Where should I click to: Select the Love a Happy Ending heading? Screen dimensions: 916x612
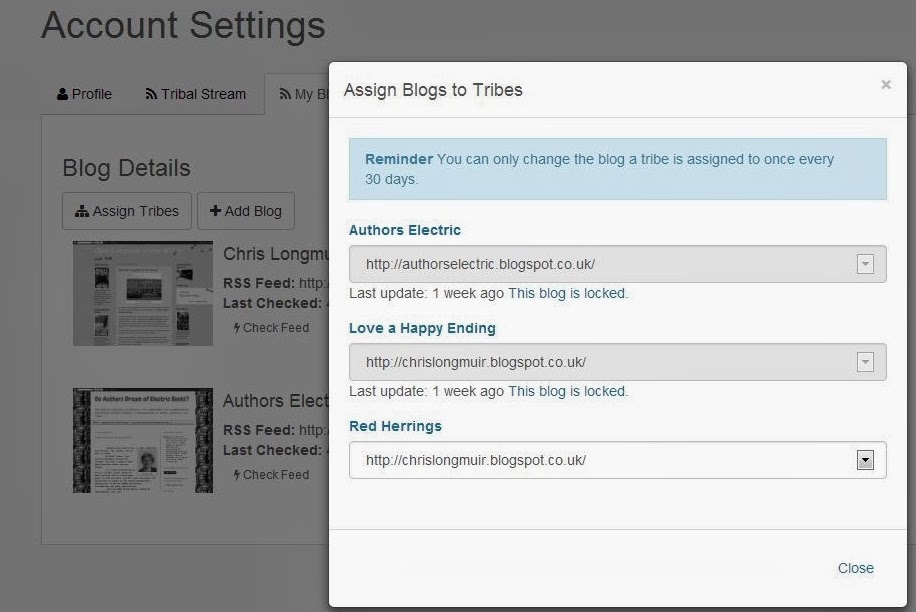422,329
